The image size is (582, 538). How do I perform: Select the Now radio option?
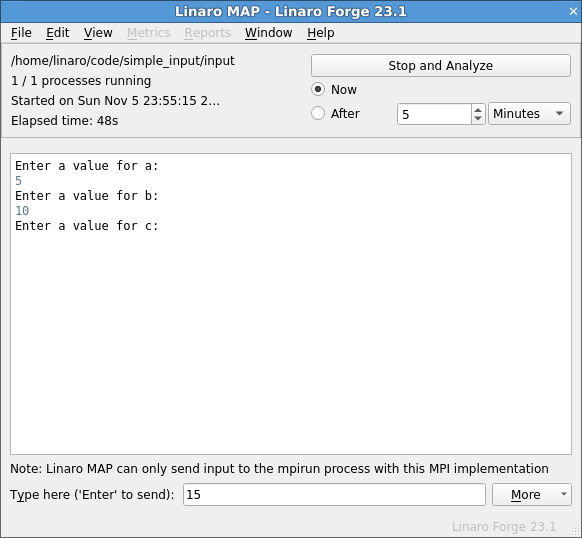coord(318,89)
